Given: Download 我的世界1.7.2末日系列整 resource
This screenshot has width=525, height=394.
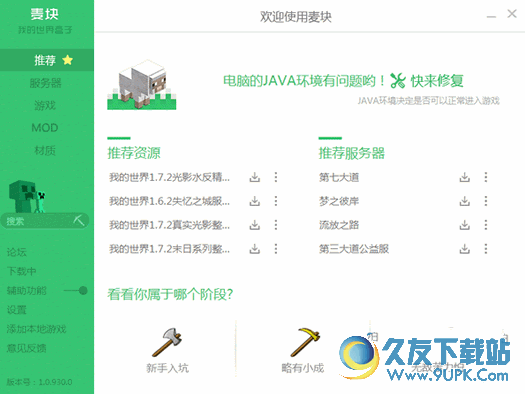Looking at the screenshot, I should point(254,249).
